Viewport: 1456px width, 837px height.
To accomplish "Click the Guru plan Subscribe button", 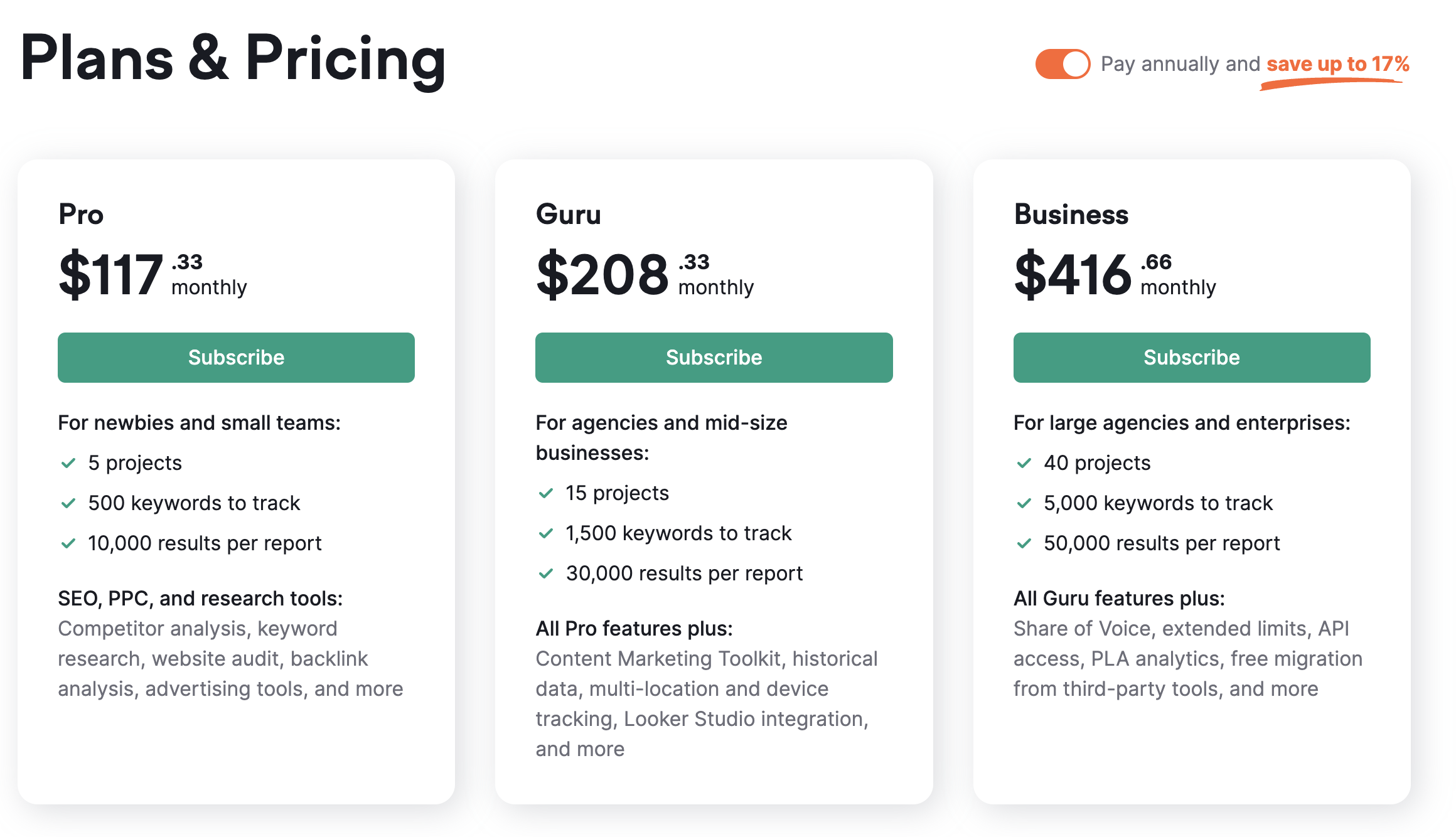I will click(x=713, y=357).
